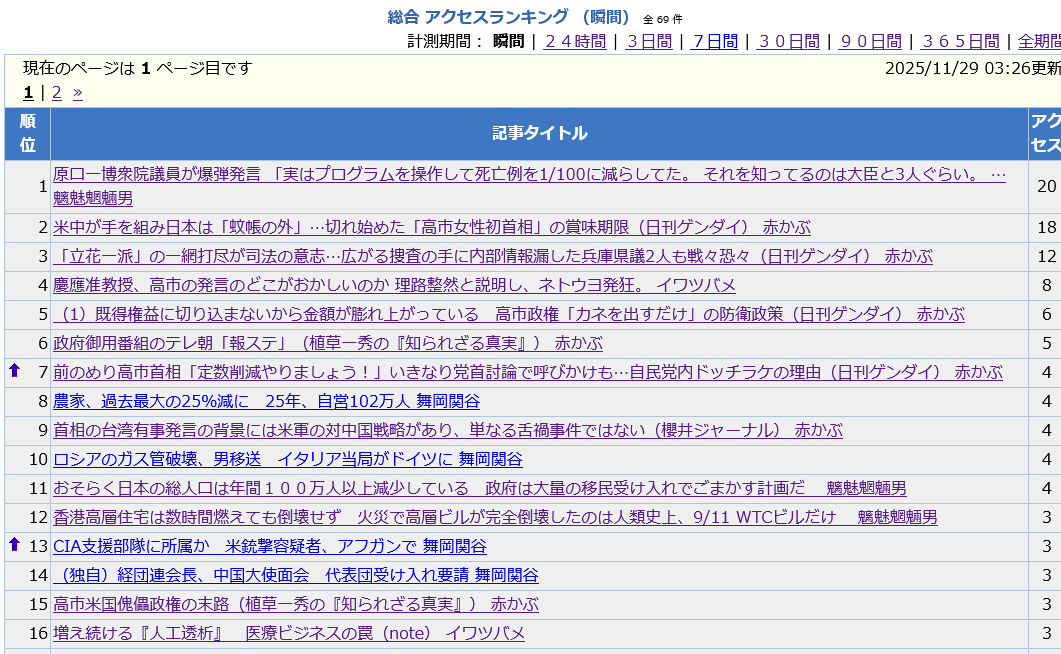Open the 「立花一派」 article at rank 3

click(x=492, y=256)
